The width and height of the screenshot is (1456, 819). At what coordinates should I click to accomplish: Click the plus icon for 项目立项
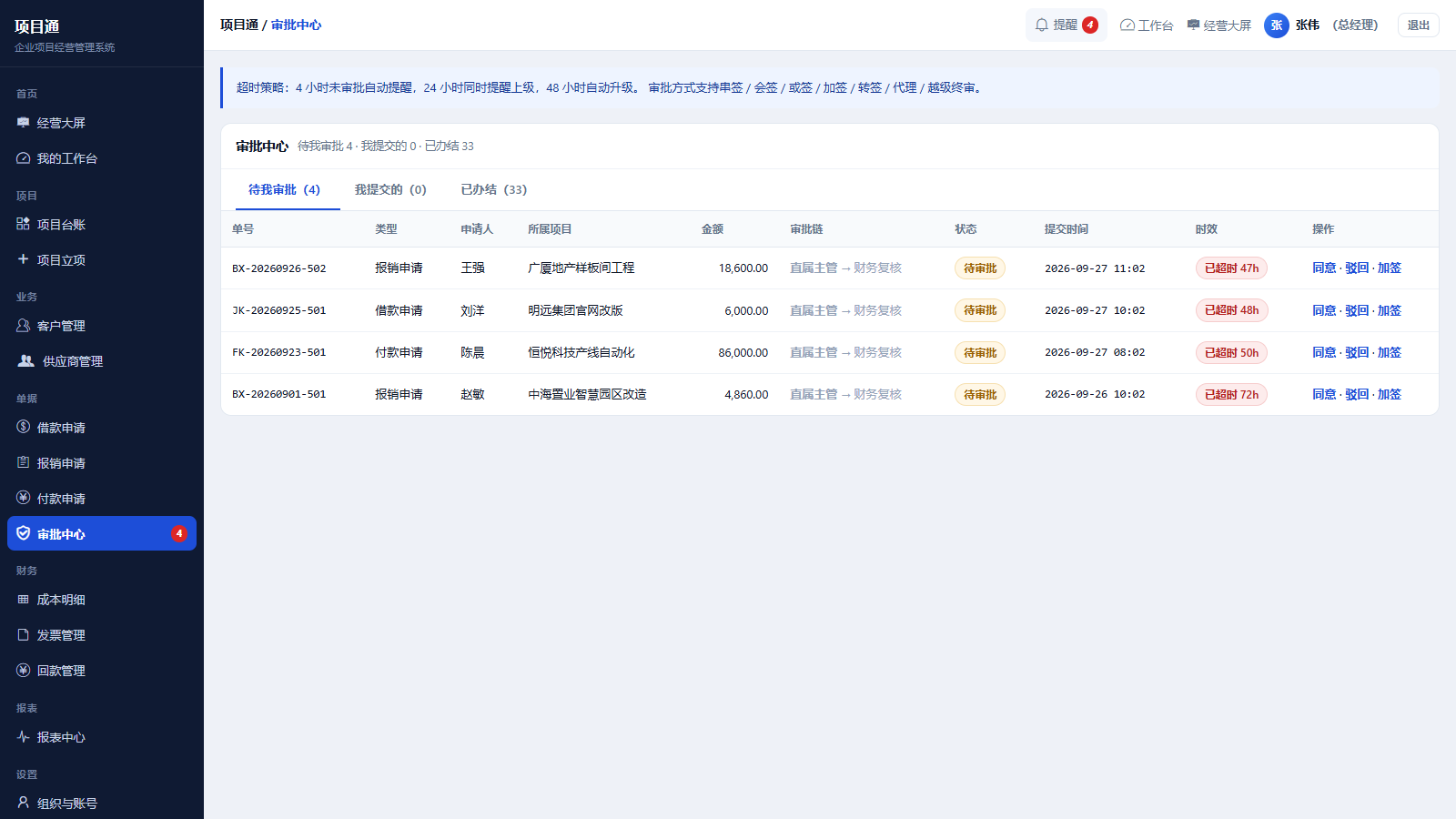coord(24,259)
